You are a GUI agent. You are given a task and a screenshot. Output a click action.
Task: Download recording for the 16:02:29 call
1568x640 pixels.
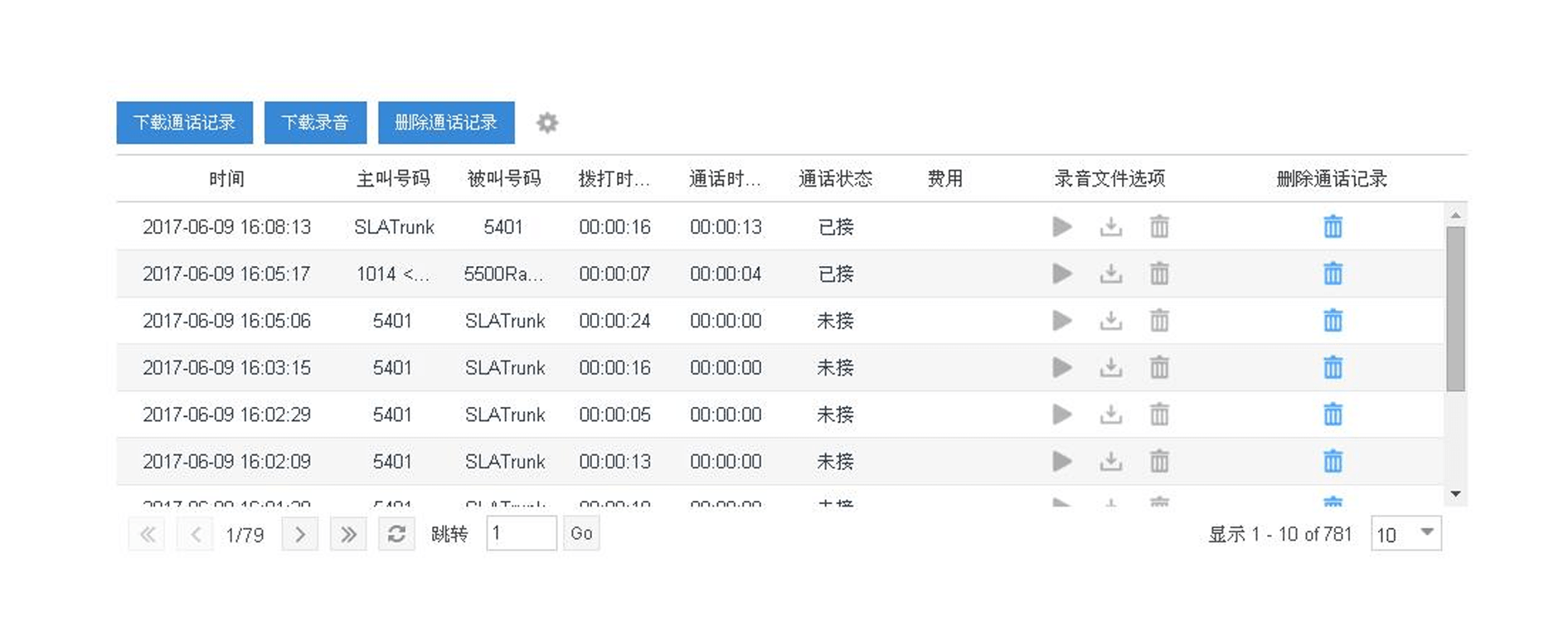pyautogui.click(x=1111, y=415)
